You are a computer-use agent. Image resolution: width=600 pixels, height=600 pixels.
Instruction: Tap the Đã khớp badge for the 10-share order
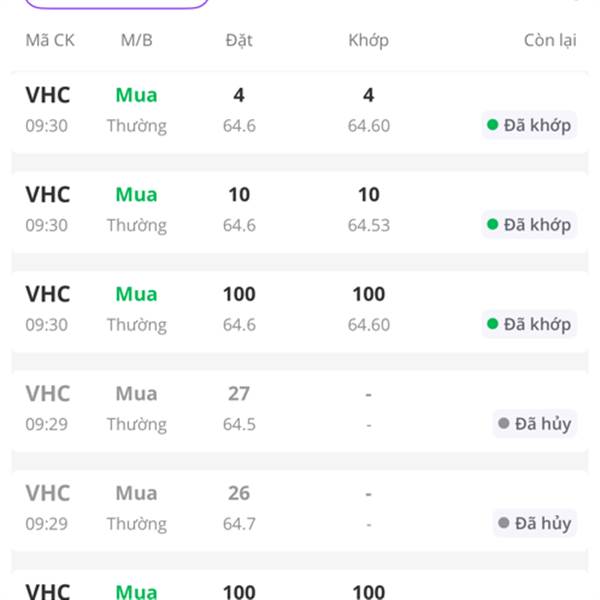point(529,225)
